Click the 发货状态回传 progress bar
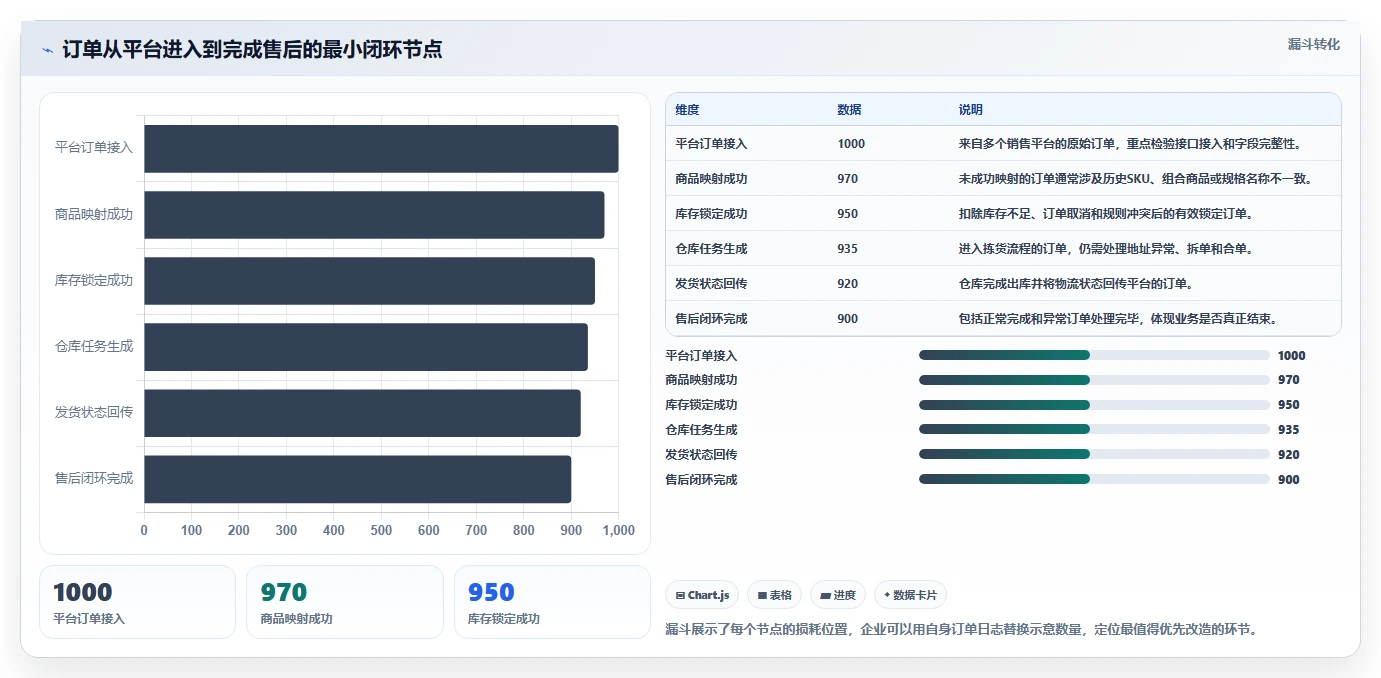The height and width of the screenshot is (678, 1381). pyautogui.click(x=1094, y=455)
